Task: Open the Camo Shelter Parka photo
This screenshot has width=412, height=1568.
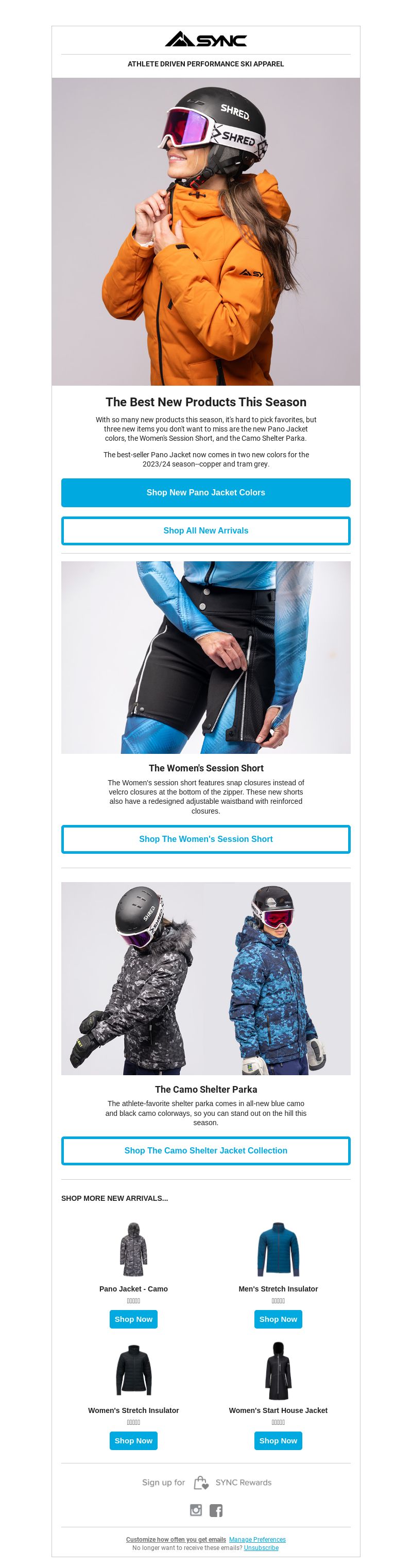Action: click(205, 978)
